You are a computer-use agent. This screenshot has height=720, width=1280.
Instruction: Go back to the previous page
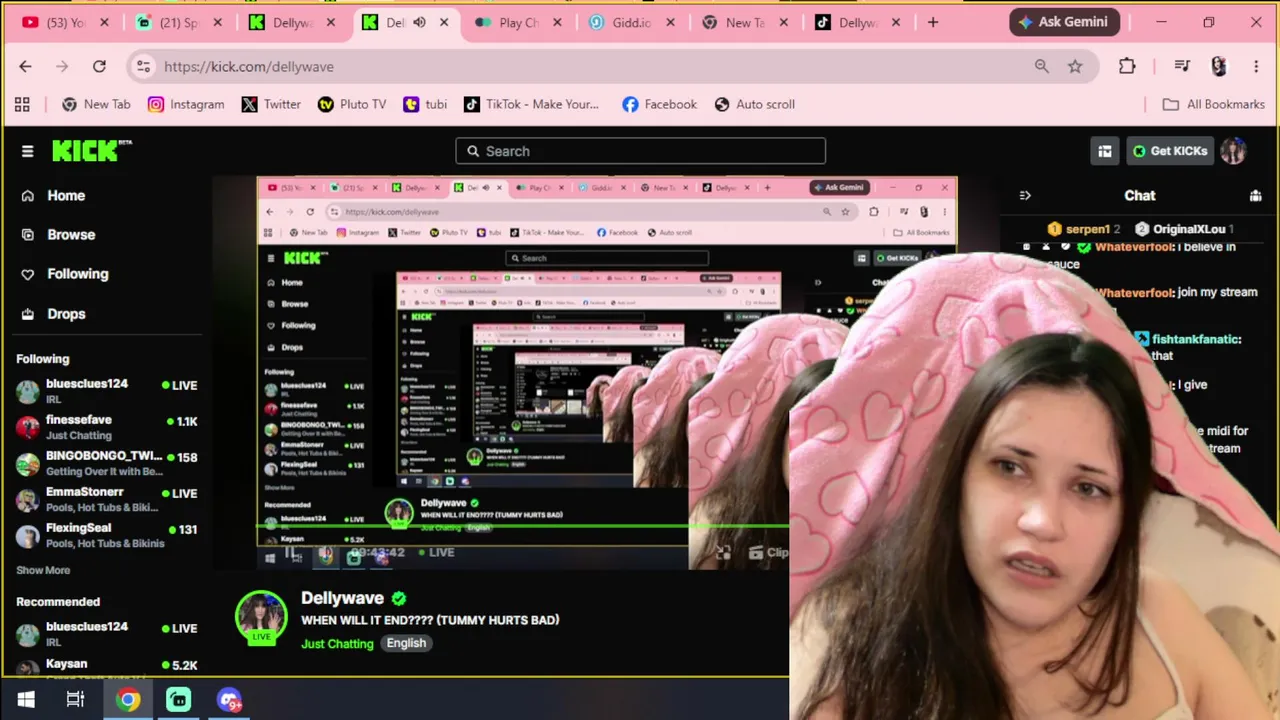click(26, 66)
